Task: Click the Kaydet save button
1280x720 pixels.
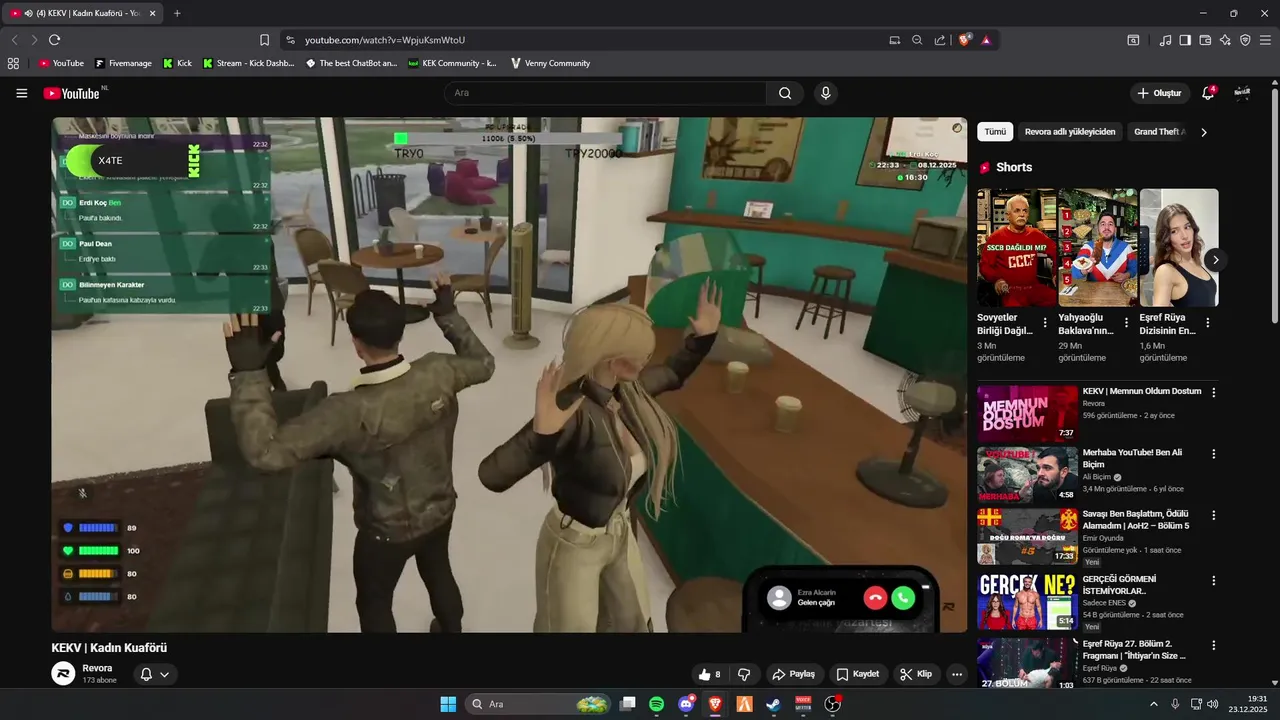Action: 858,674
